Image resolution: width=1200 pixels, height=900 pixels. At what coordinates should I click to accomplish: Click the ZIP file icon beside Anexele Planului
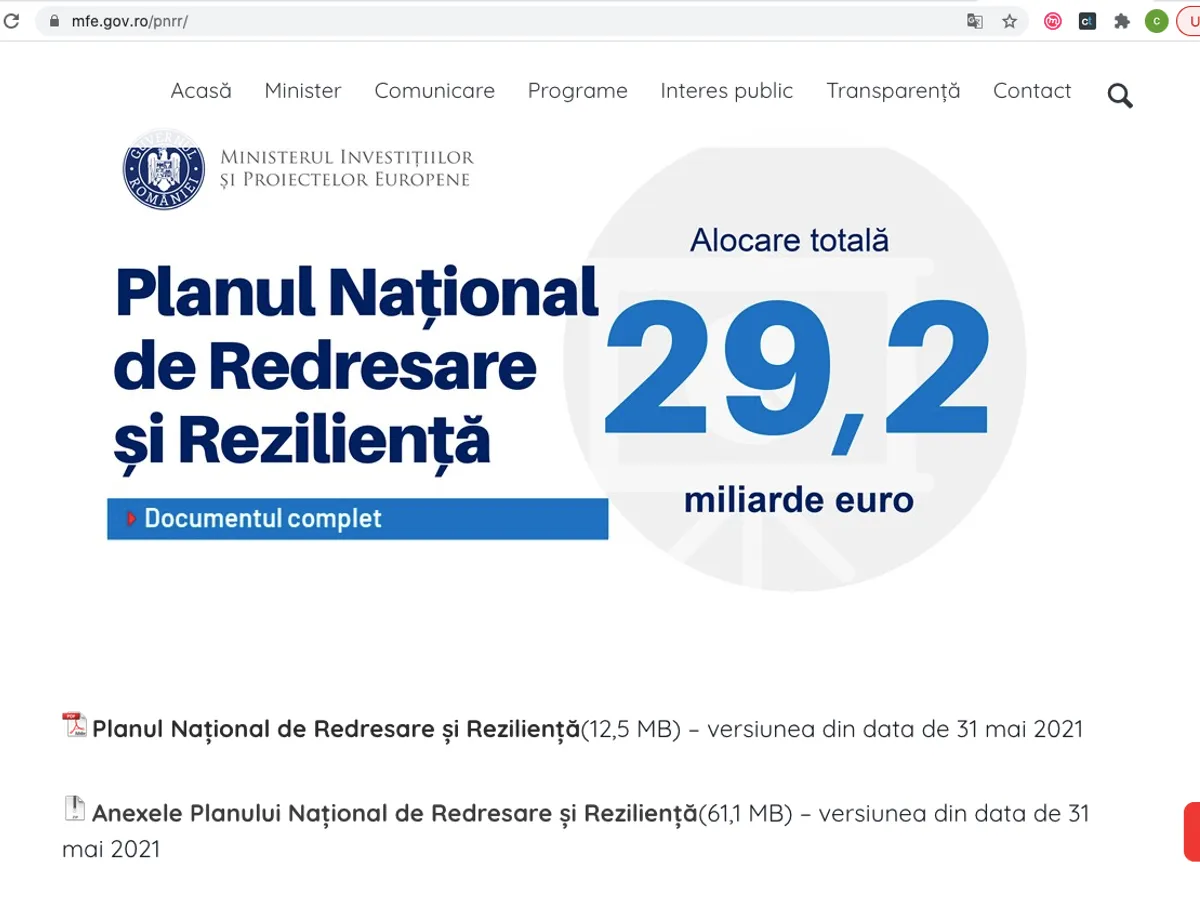[x=75, y=809]
